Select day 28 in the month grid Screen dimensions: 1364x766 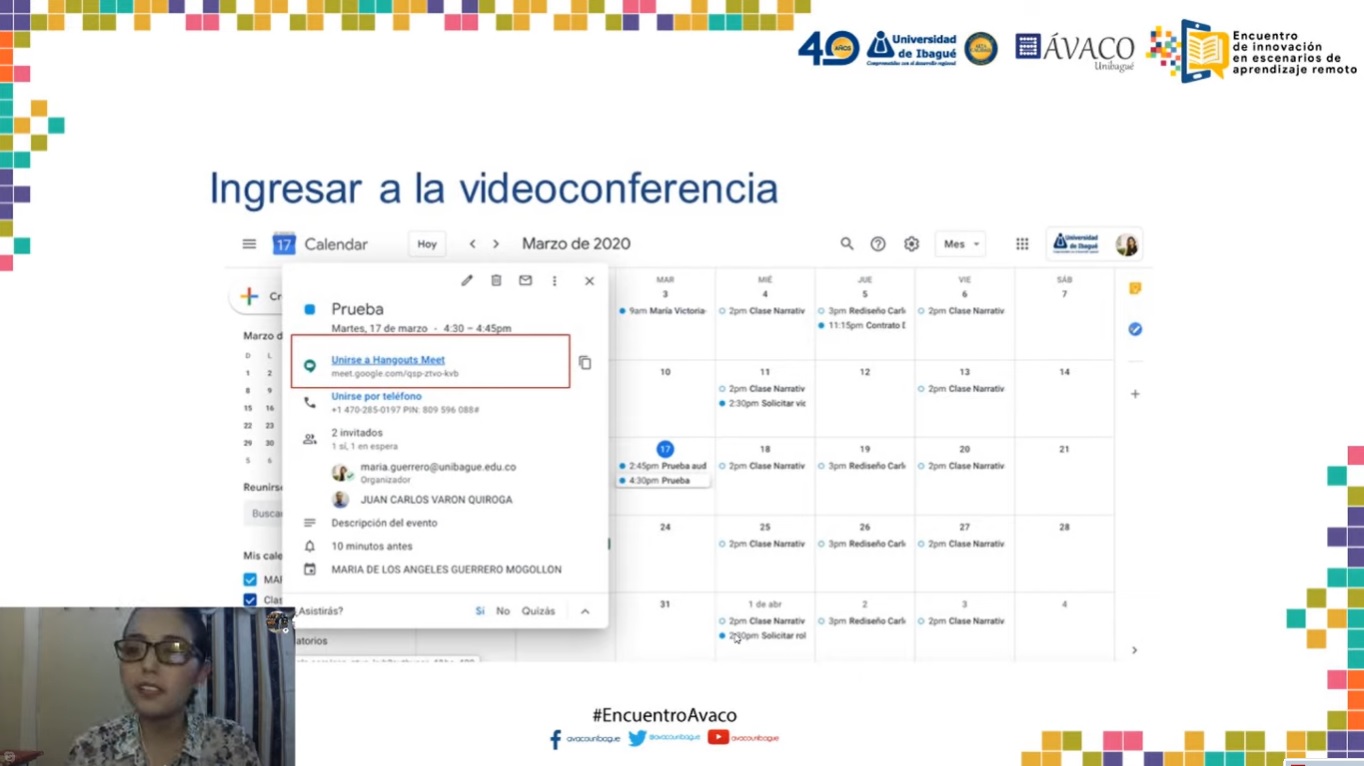coord(1064,527)
